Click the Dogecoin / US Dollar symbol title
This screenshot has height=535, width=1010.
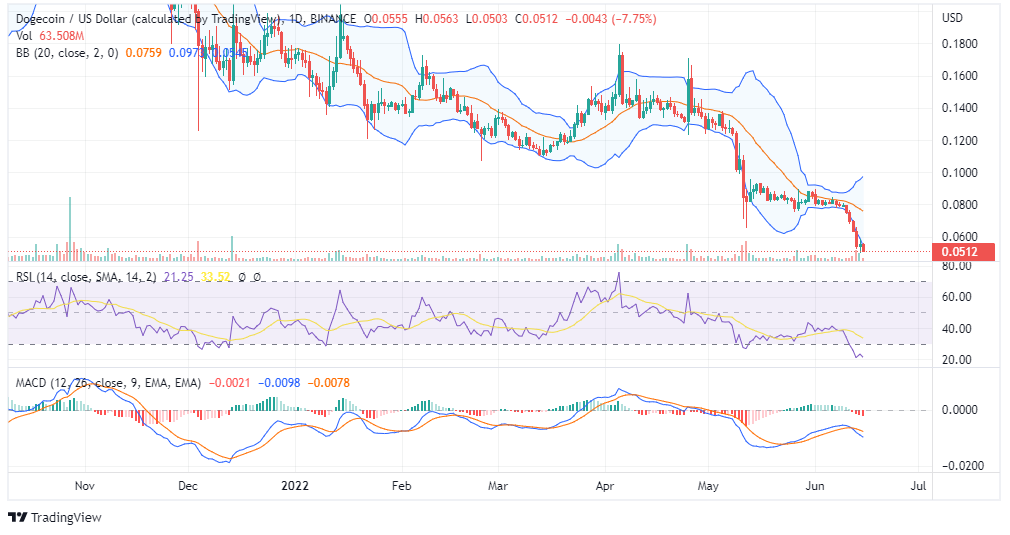click(x=148, y=19)
